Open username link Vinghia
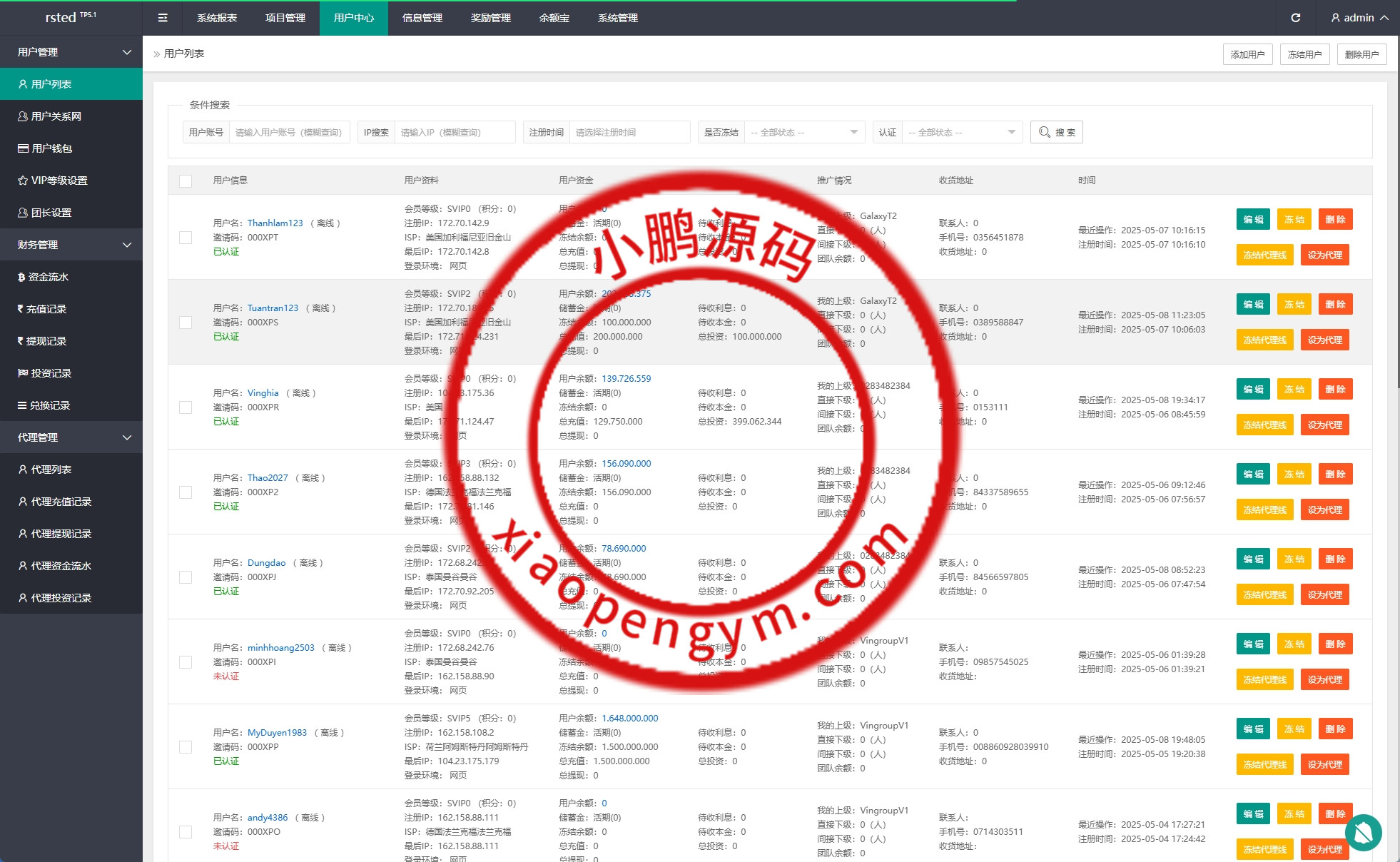Viewport: 1400px width, 862px height. pos(263,393)
